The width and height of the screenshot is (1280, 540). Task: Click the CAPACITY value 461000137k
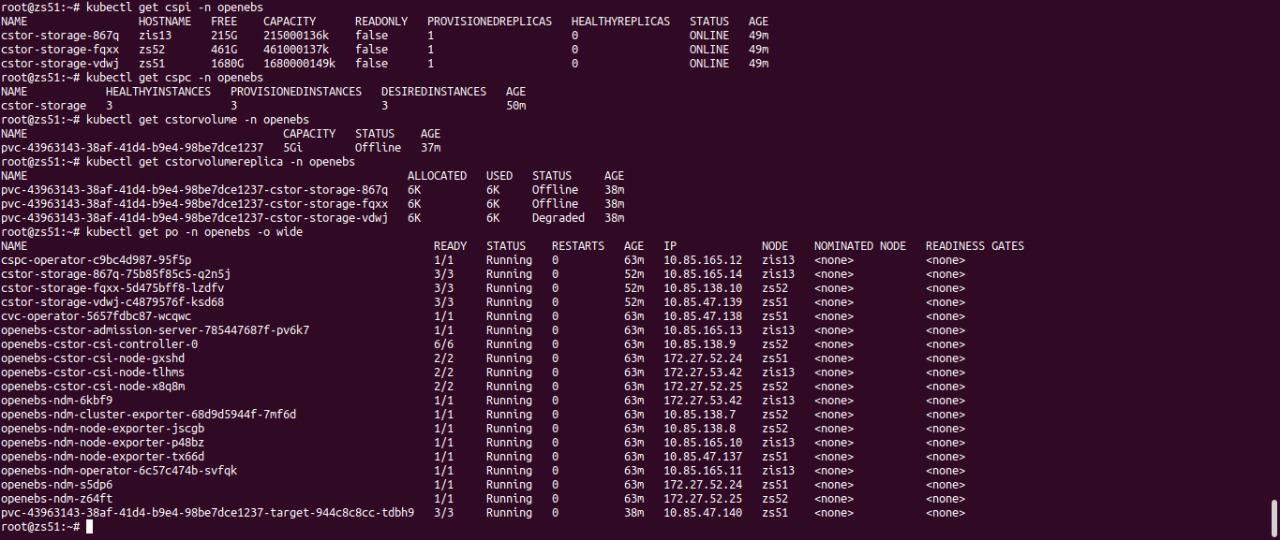(296, 49)
